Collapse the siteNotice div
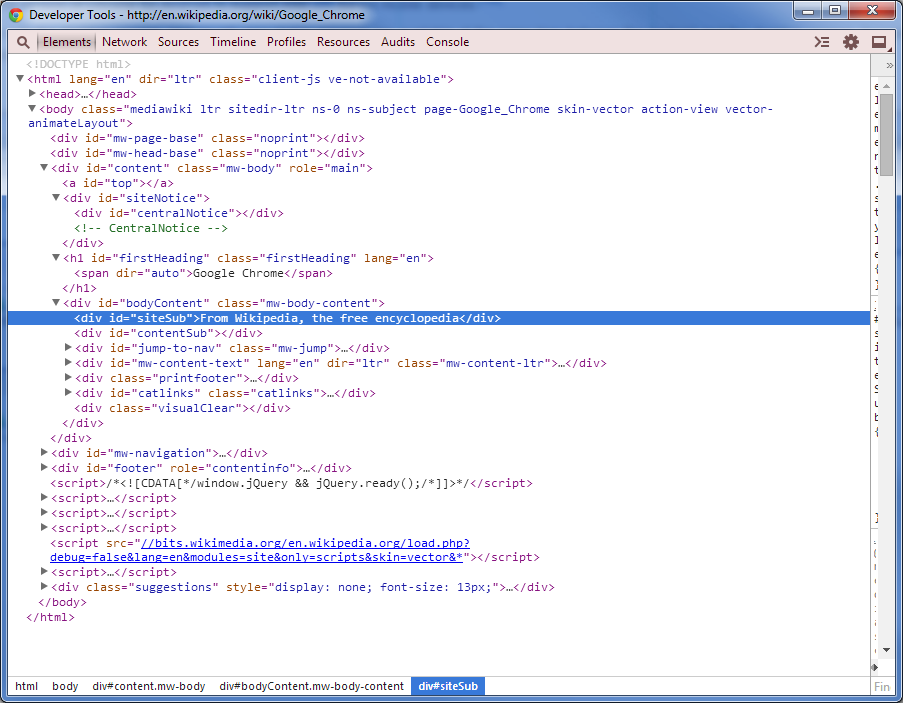 pos(56,197)
